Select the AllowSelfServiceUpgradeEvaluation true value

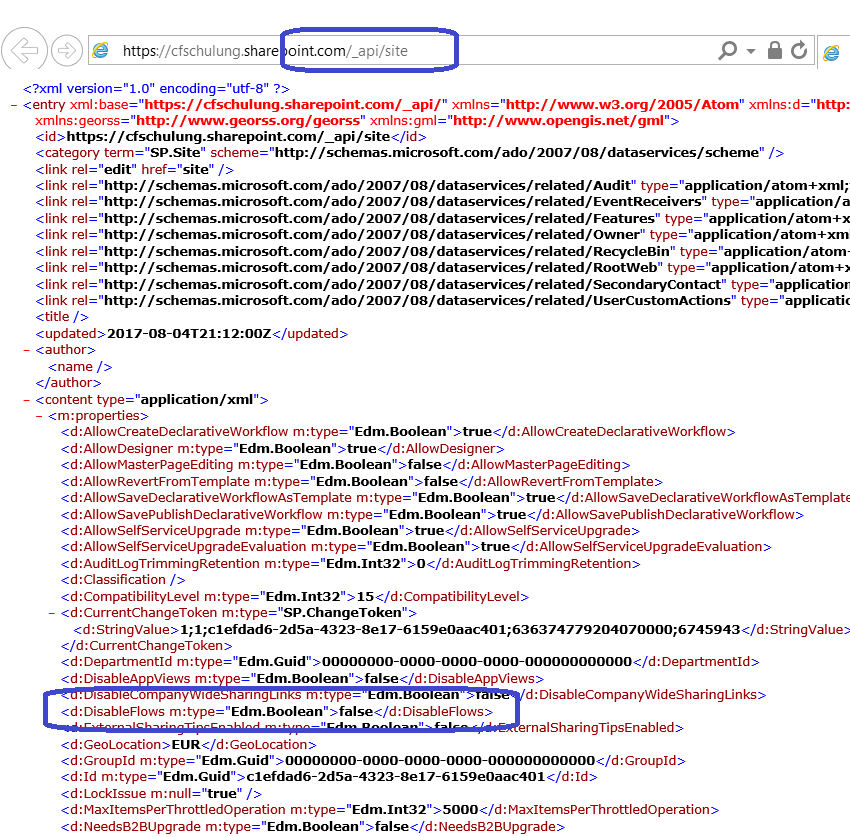[x=495, y=546]
